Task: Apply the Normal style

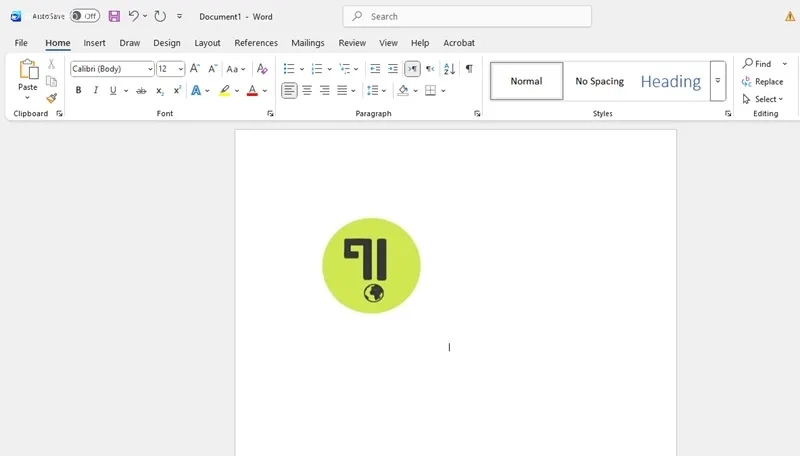Action: click(527, 81)
